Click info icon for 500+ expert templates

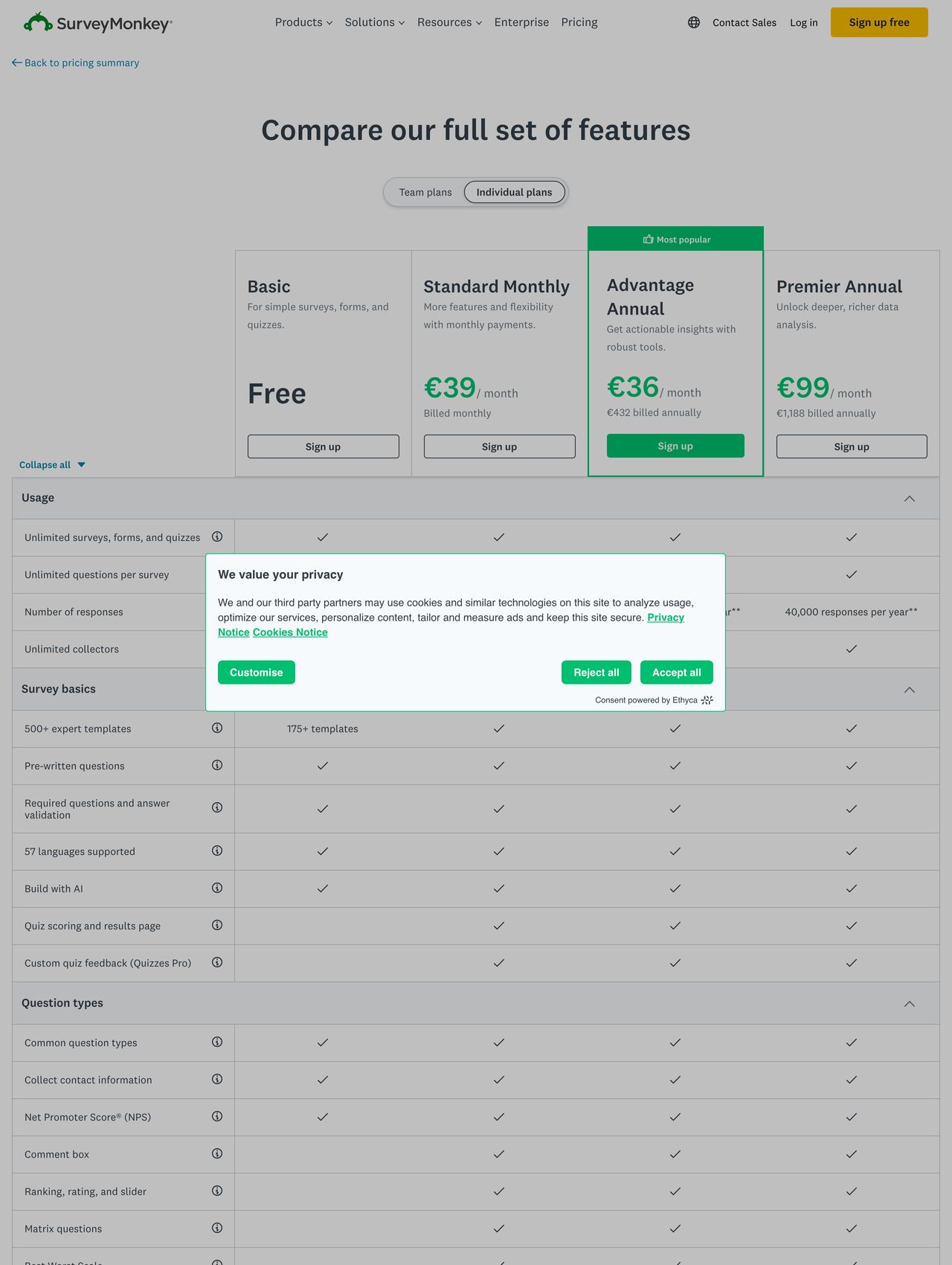pyautogui.click(x=217, y=728)
